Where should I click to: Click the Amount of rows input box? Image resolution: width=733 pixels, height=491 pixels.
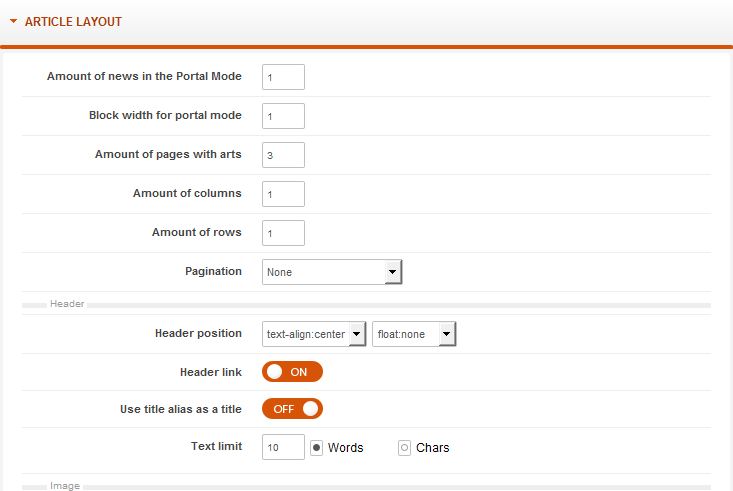283,233
